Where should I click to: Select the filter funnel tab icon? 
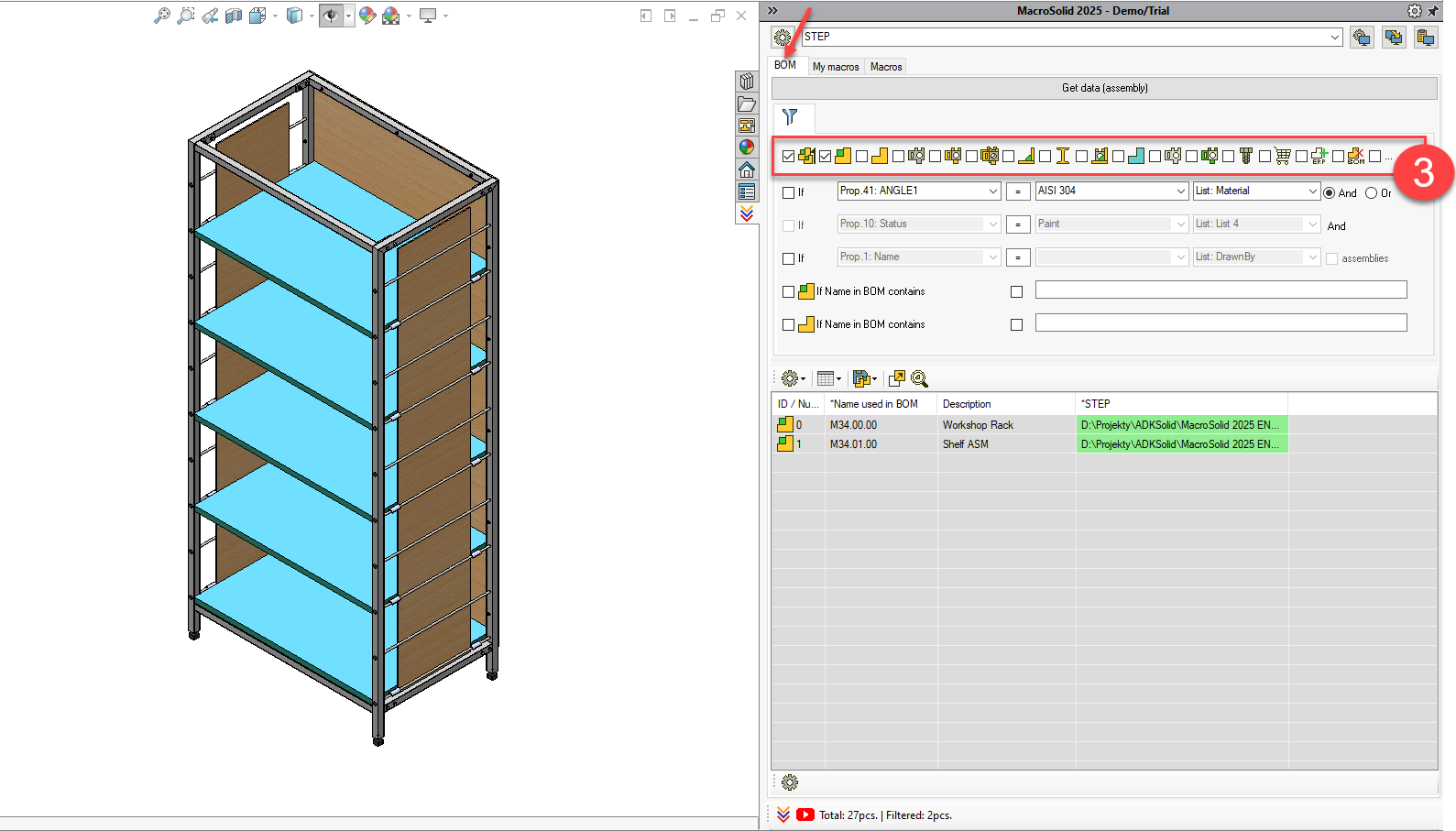790,117
